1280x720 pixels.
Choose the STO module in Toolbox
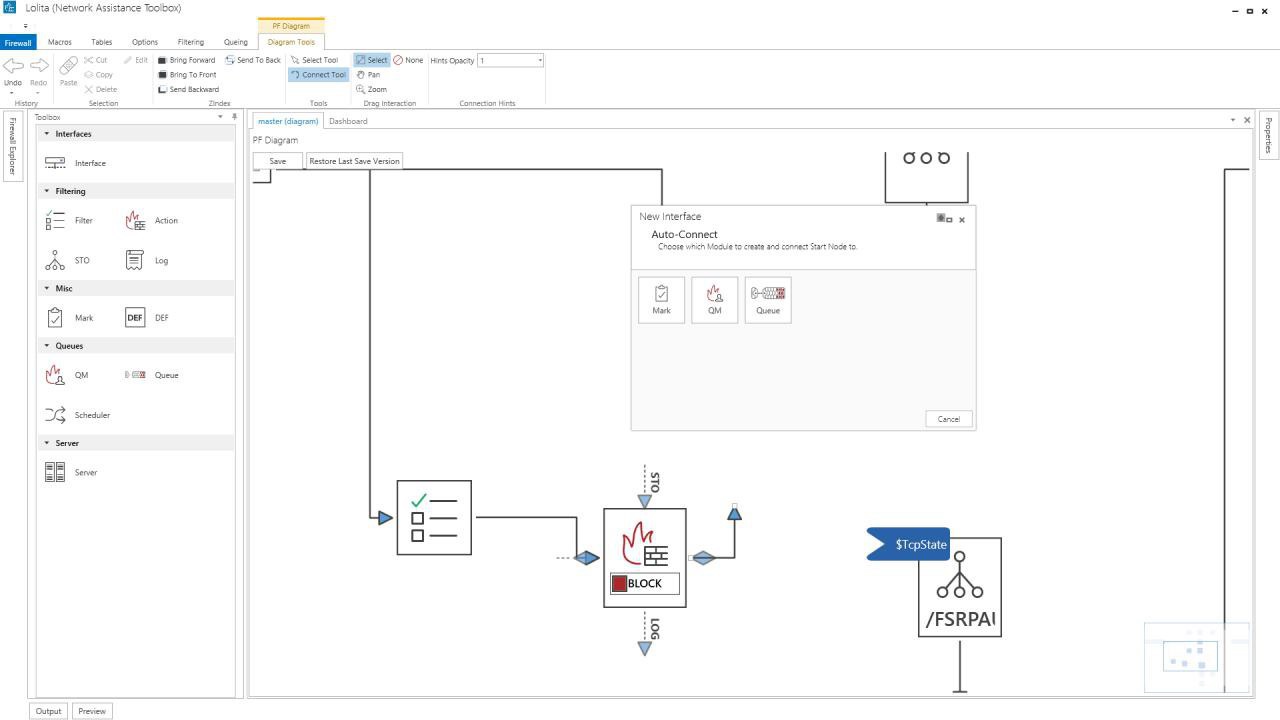pos(56,260)
